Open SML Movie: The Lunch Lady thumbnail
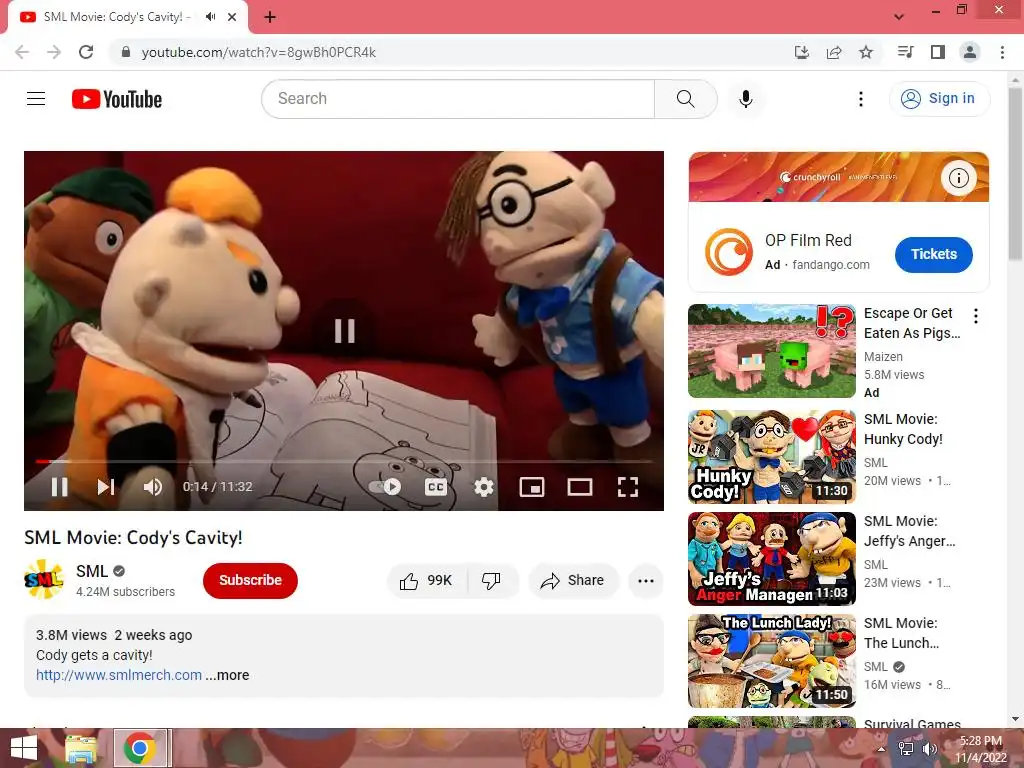 tap(771, 661)
